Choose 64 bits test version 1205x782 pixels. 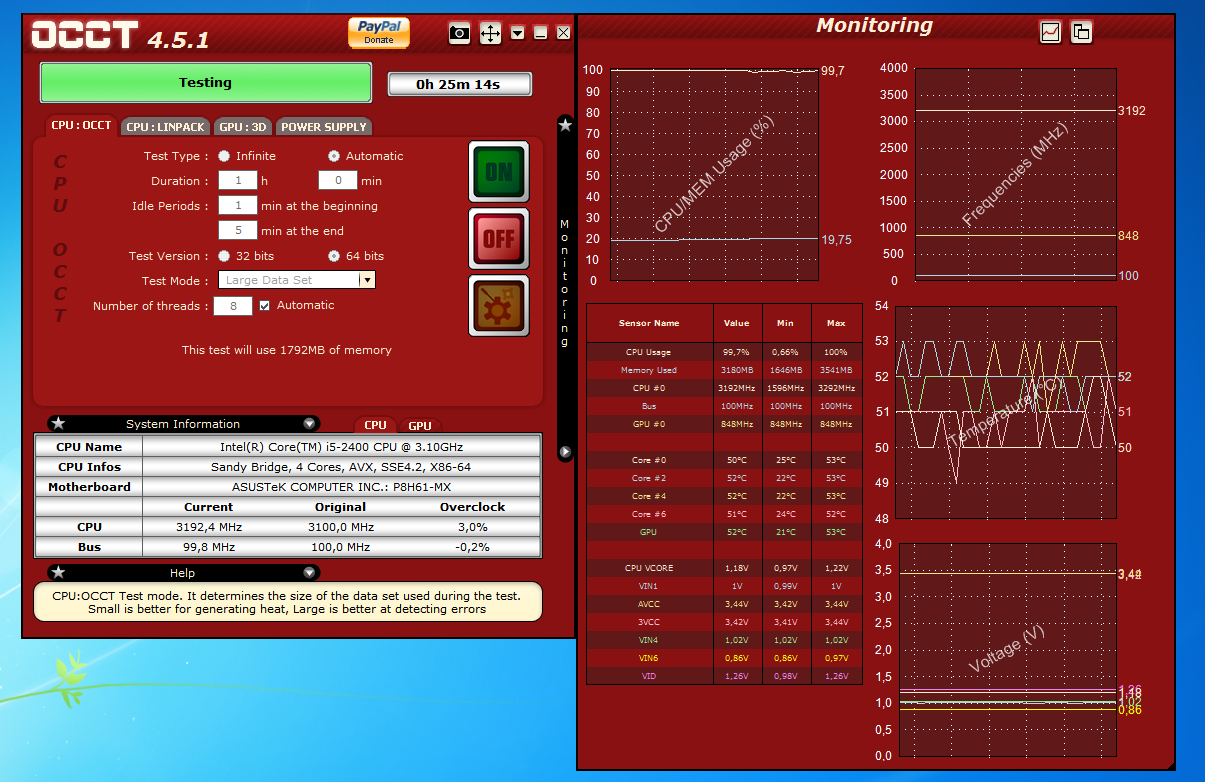tap(334, 256)
